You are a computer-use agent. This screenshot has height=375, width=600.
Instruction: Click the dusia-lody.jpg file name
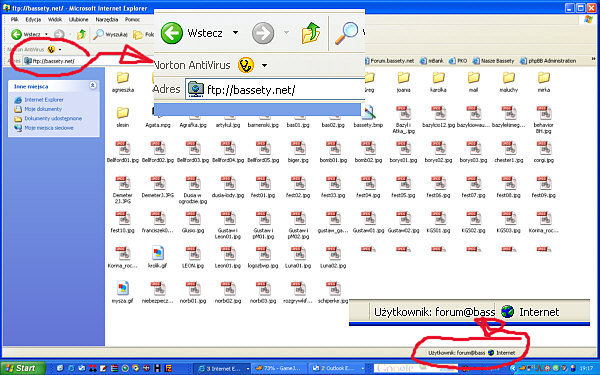click(x=228, y=195)
